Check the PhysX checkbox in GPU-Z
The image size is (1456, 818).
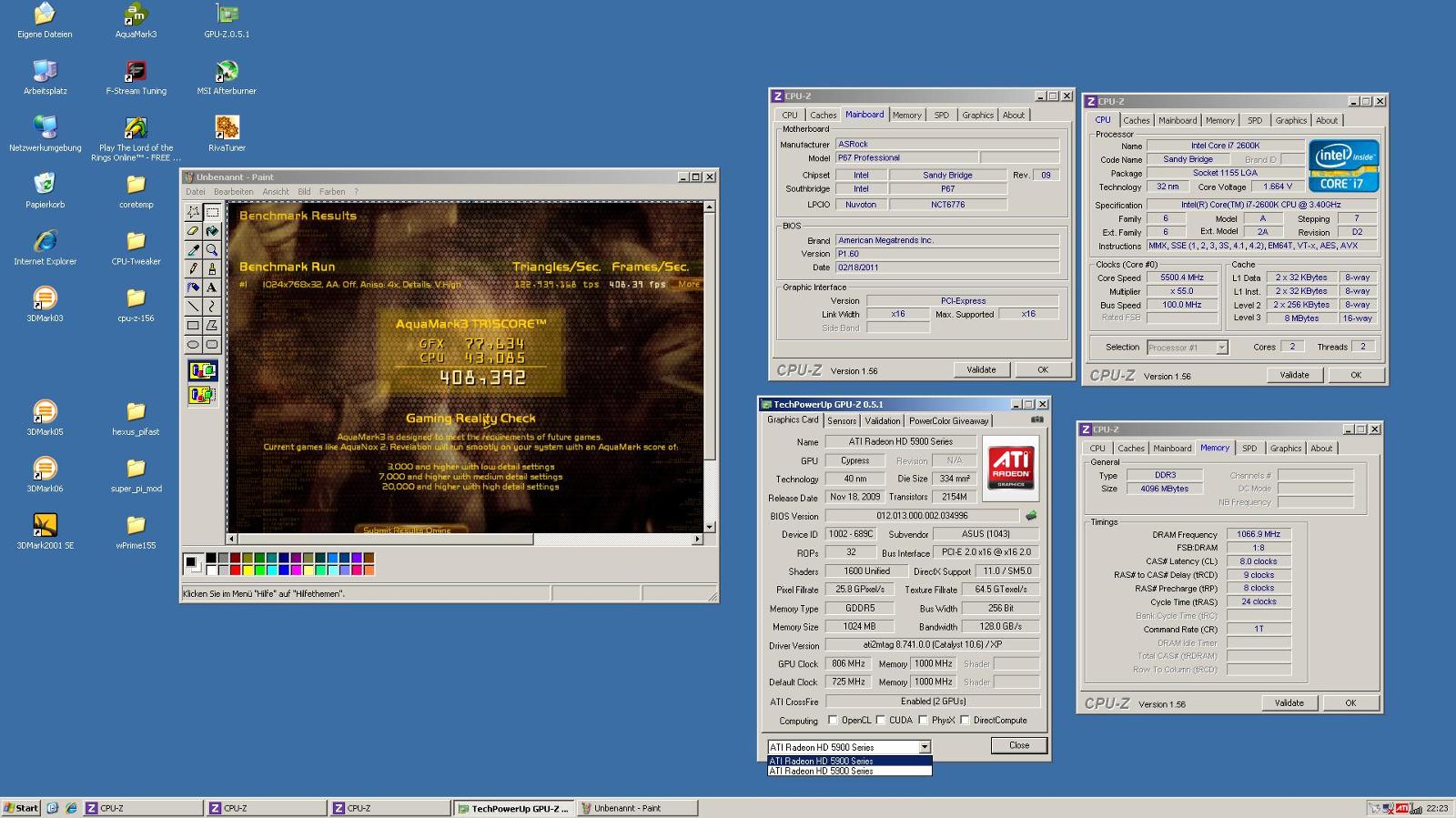click(923, 720)
